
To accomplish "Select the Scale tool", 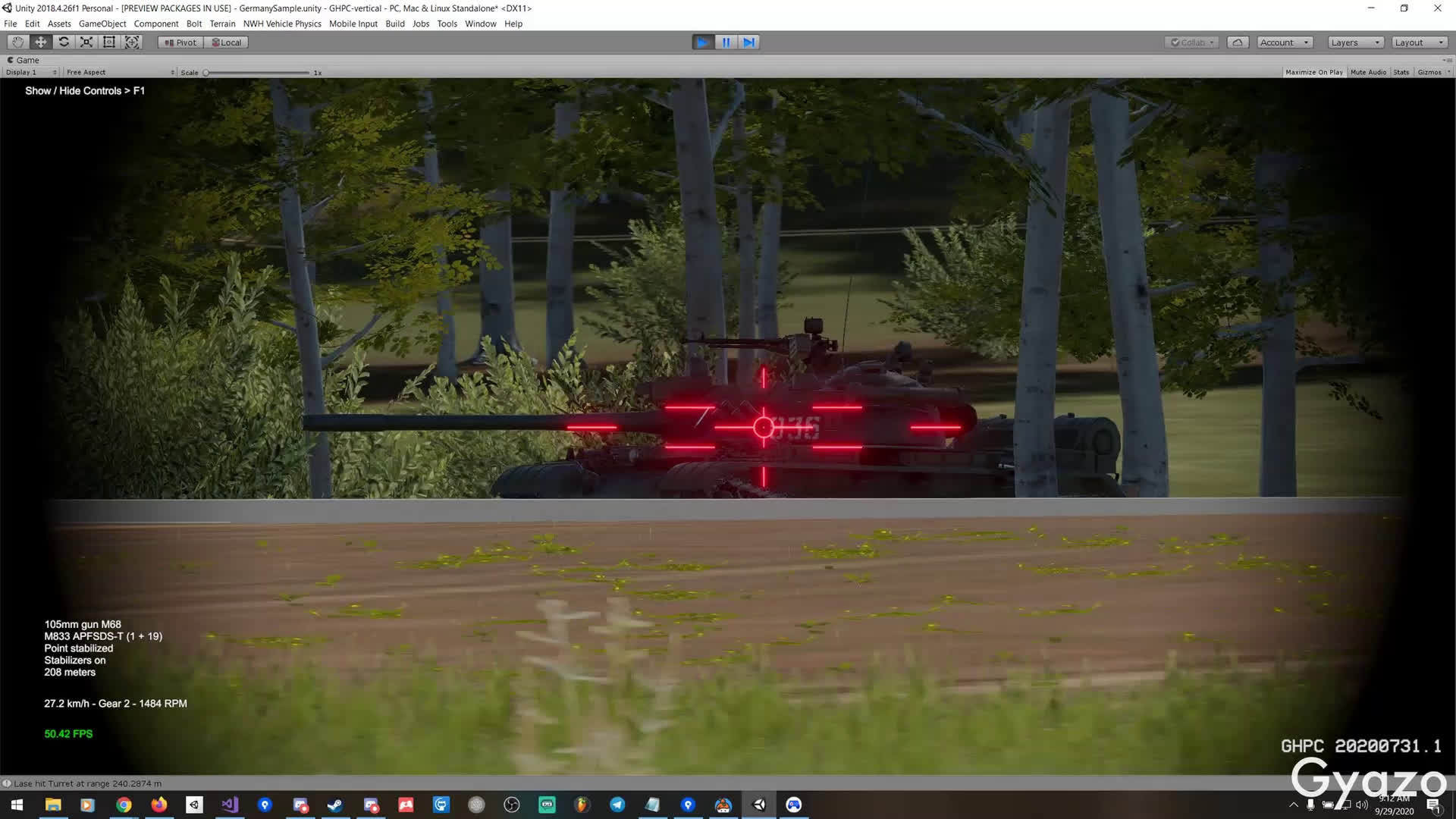I will point(86,42).
